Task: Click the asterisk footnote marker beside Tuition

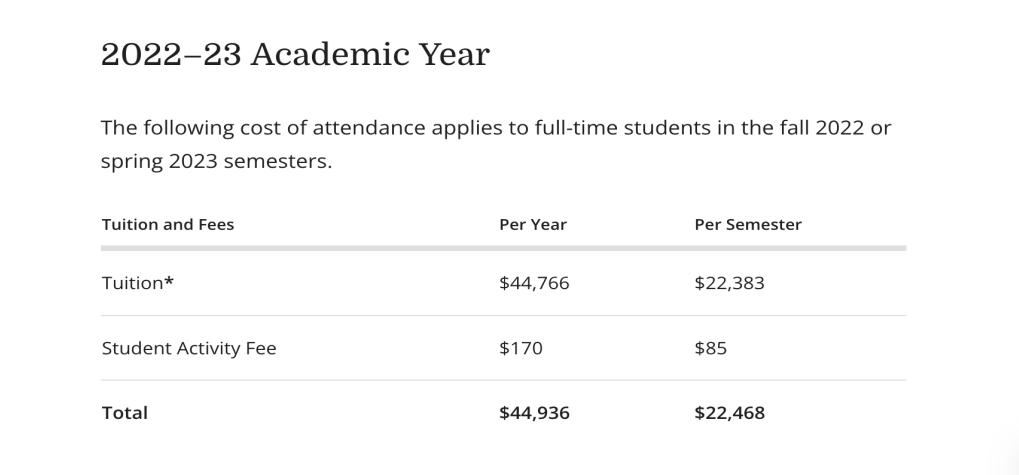Action: coord(169,282)
